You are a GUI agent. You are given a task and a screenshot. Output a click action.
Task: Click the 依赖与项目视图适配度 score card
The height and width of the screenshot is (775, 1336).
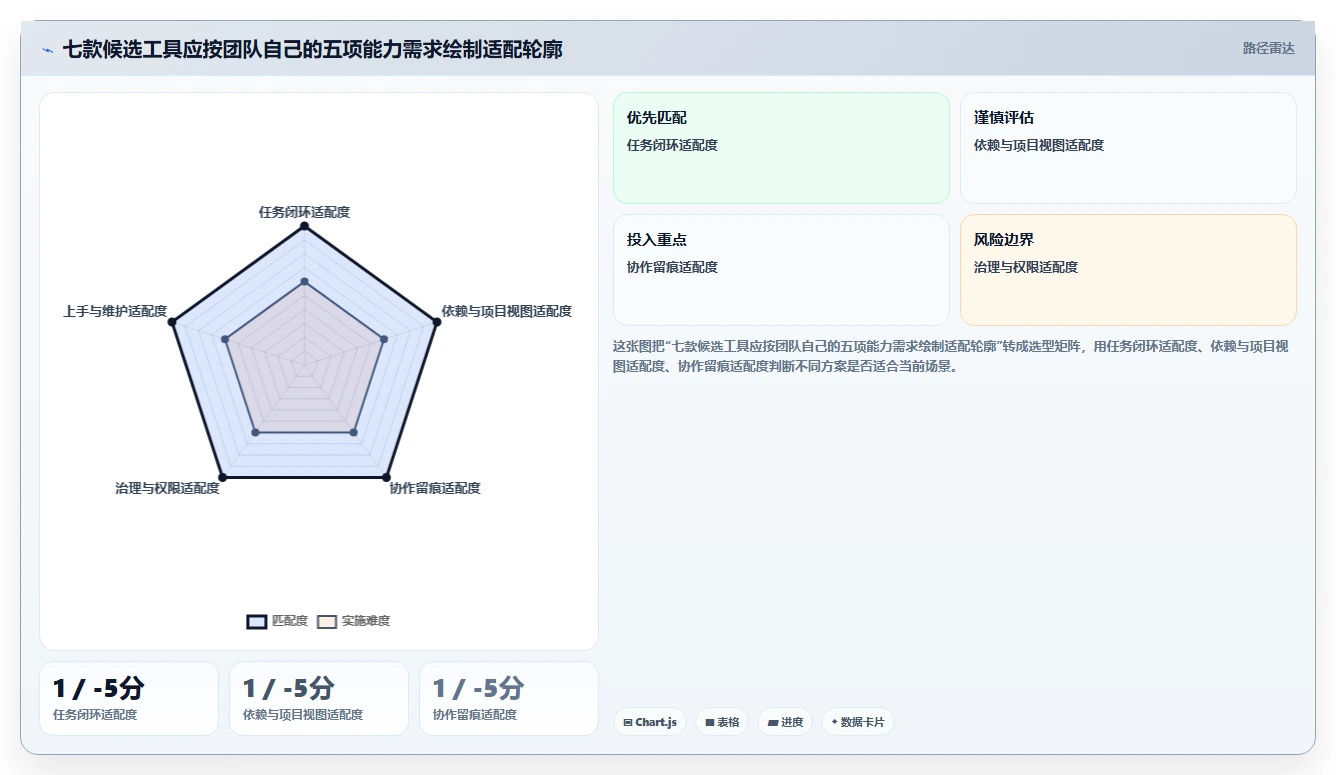319,698
